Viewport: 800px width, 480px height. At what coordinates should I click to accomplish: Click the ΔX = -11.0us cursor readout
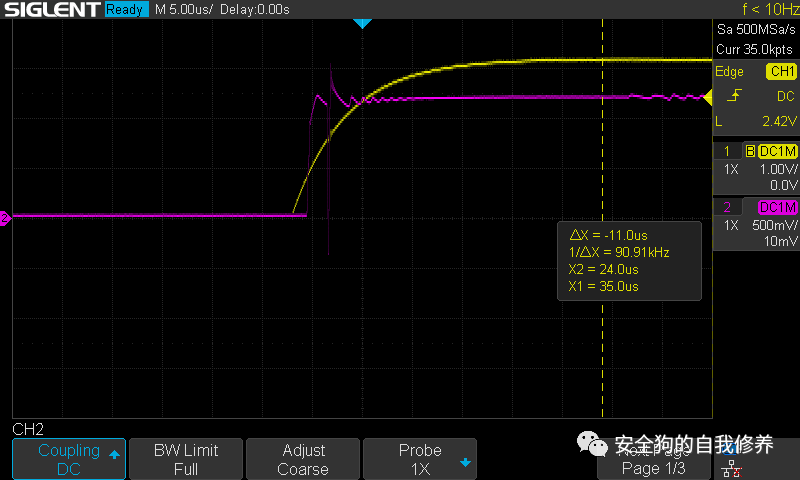pos(608,235)
